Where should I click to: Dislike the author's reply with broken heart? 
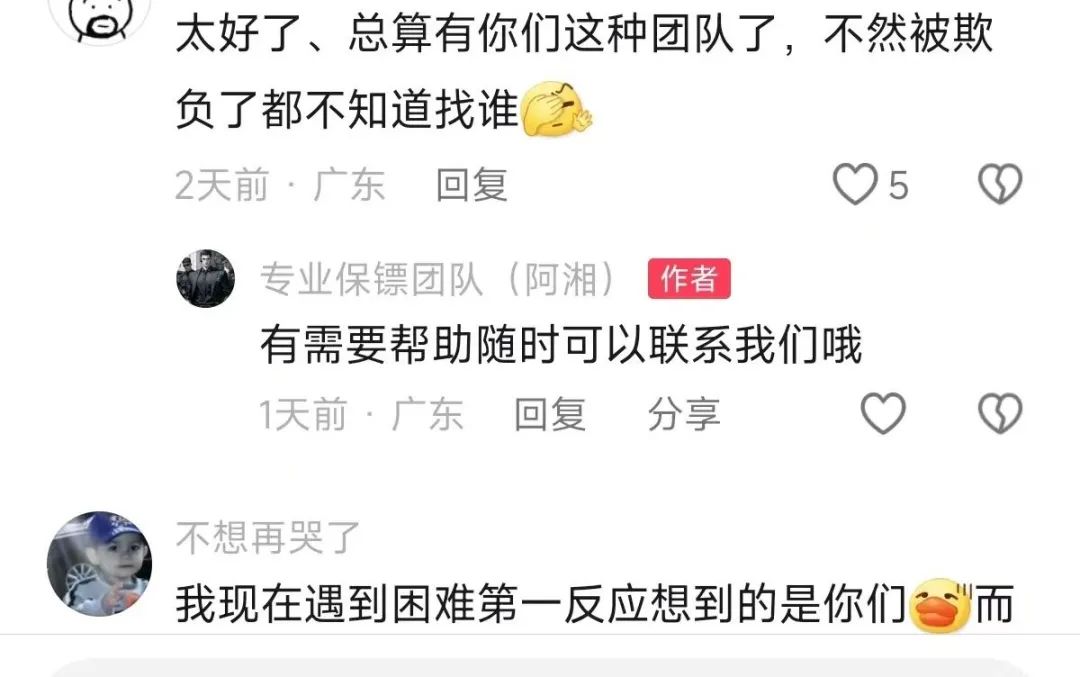pyautogui.click(x=1000, y=413)
